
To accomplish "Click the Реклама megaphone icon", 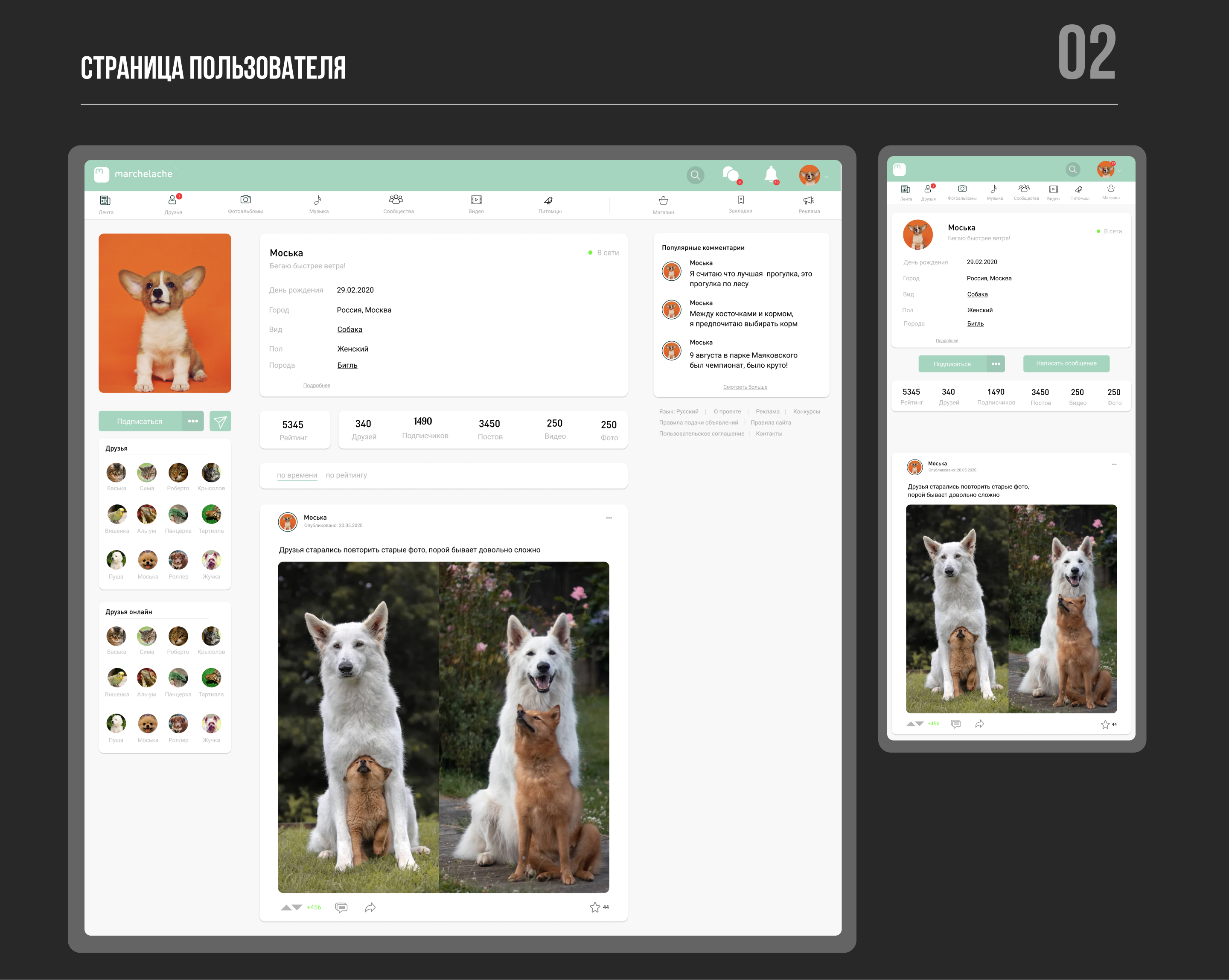I will (x=808, y=200).
